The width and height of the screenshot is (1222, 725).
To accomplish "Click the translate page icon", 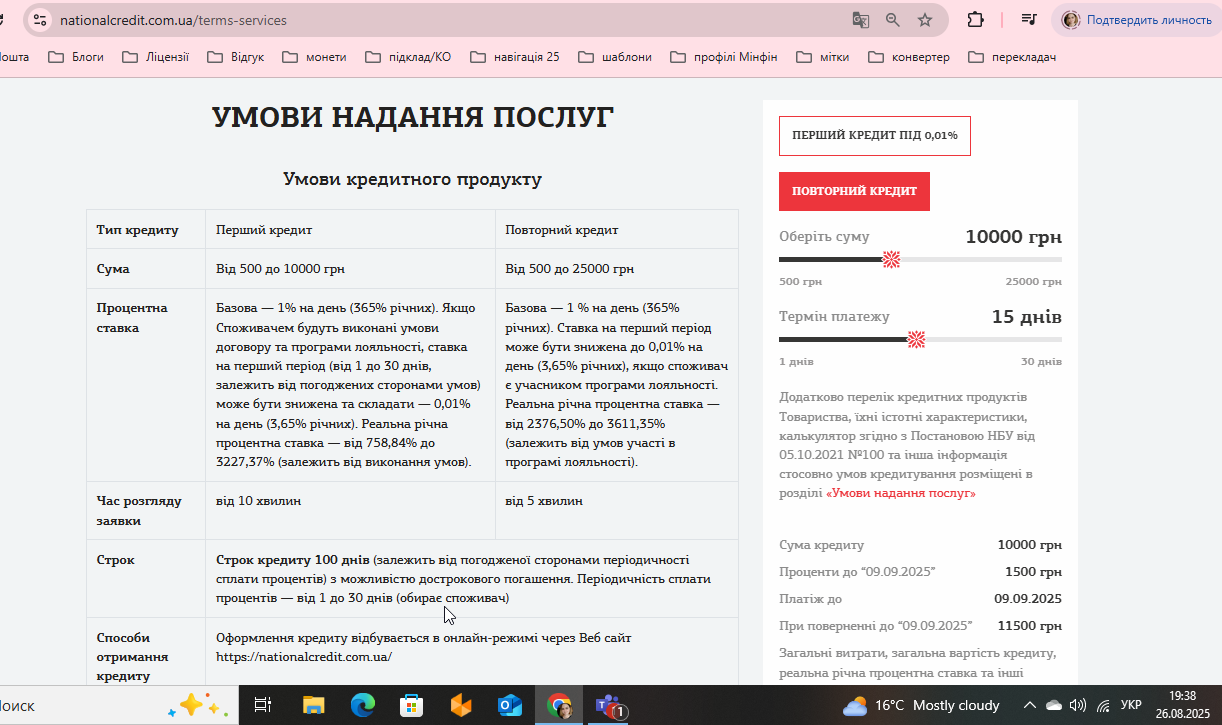I will pyautogui.click(x=860, y=20).
